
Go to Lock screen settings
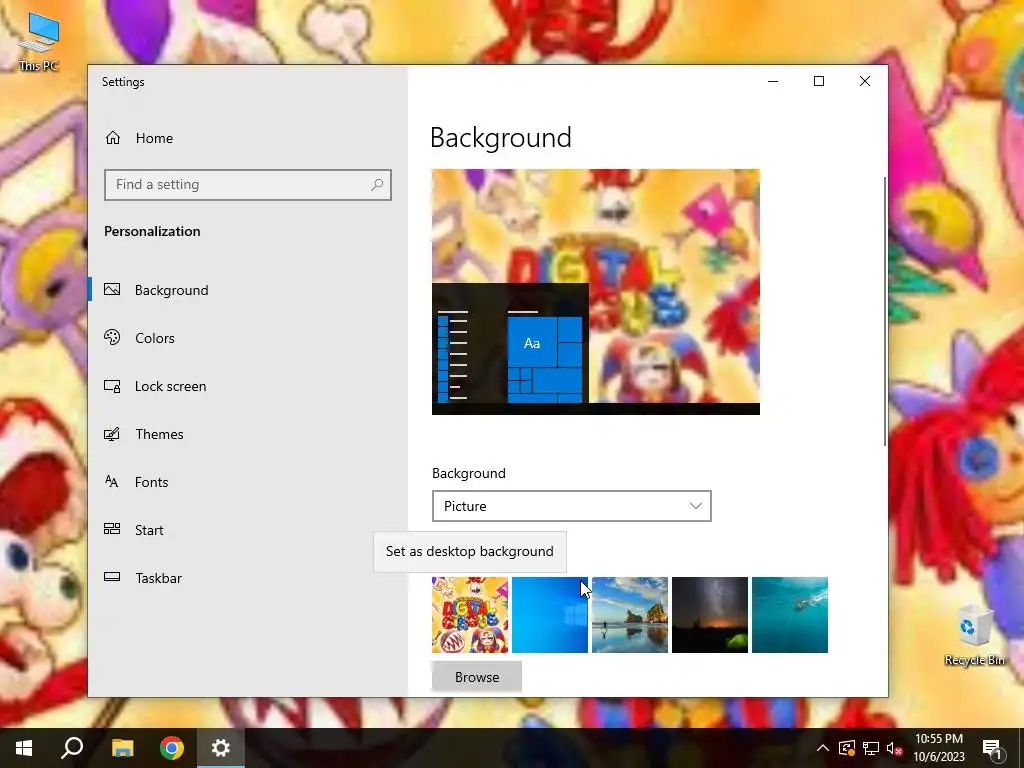(248, 386)
